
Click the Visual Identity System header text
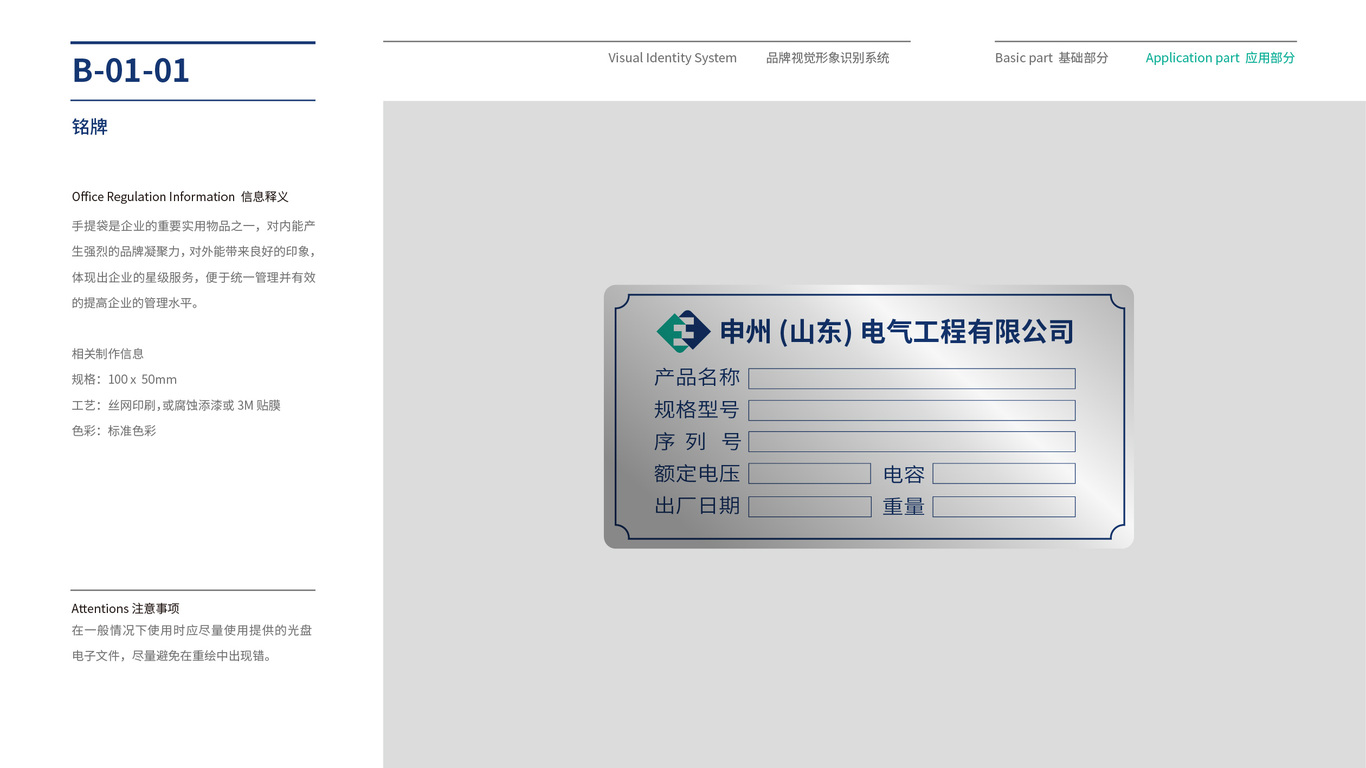pos(672,58)
